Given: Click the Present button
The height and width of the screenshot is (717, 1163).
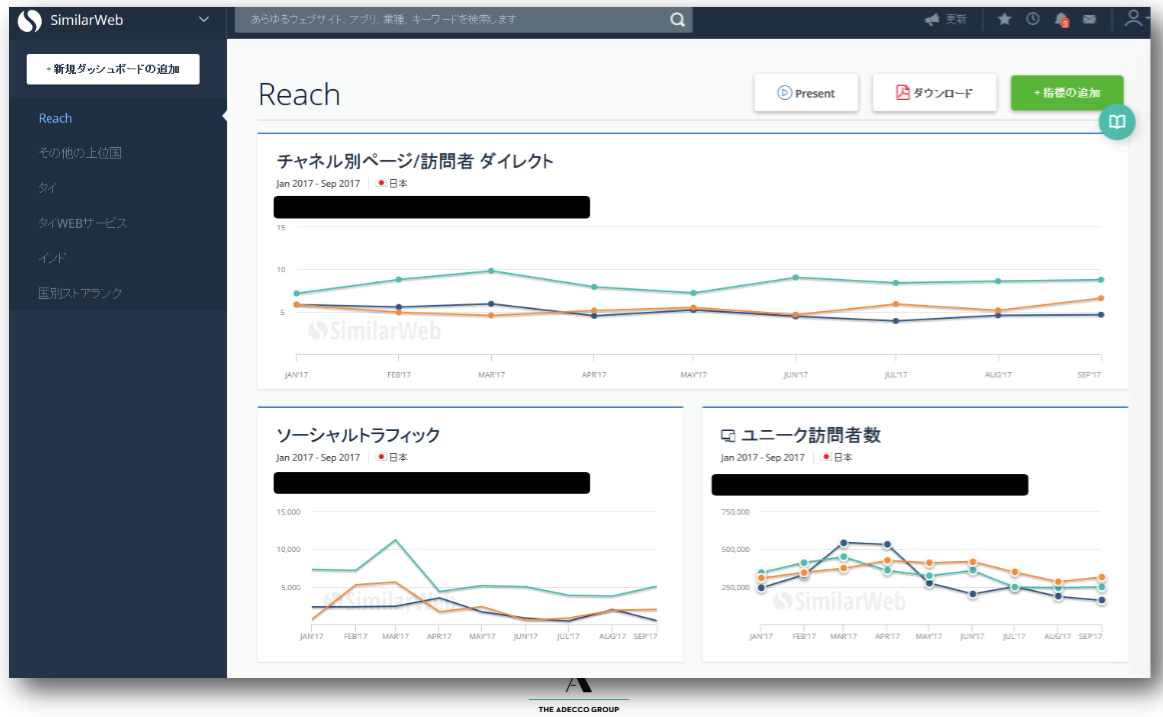Looking at the screenshot, I should tap(806, 93).
